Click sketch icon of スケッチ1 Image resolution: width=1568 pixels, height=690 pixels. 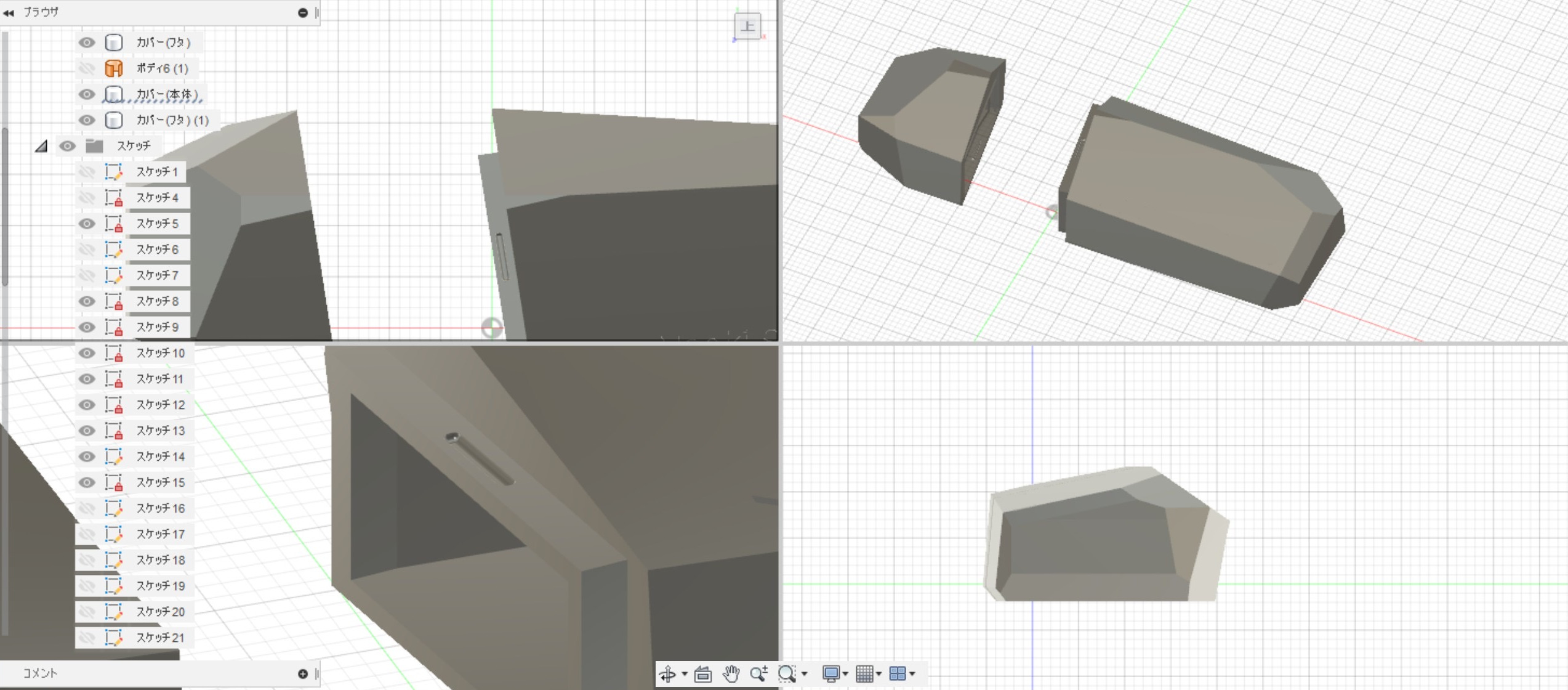114,172
